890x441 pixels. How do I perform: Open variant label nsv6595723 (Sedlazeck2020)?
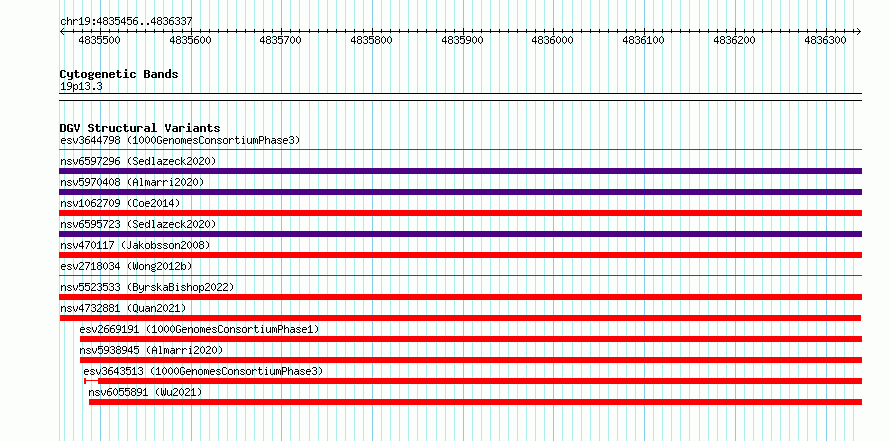pos(138,224)
